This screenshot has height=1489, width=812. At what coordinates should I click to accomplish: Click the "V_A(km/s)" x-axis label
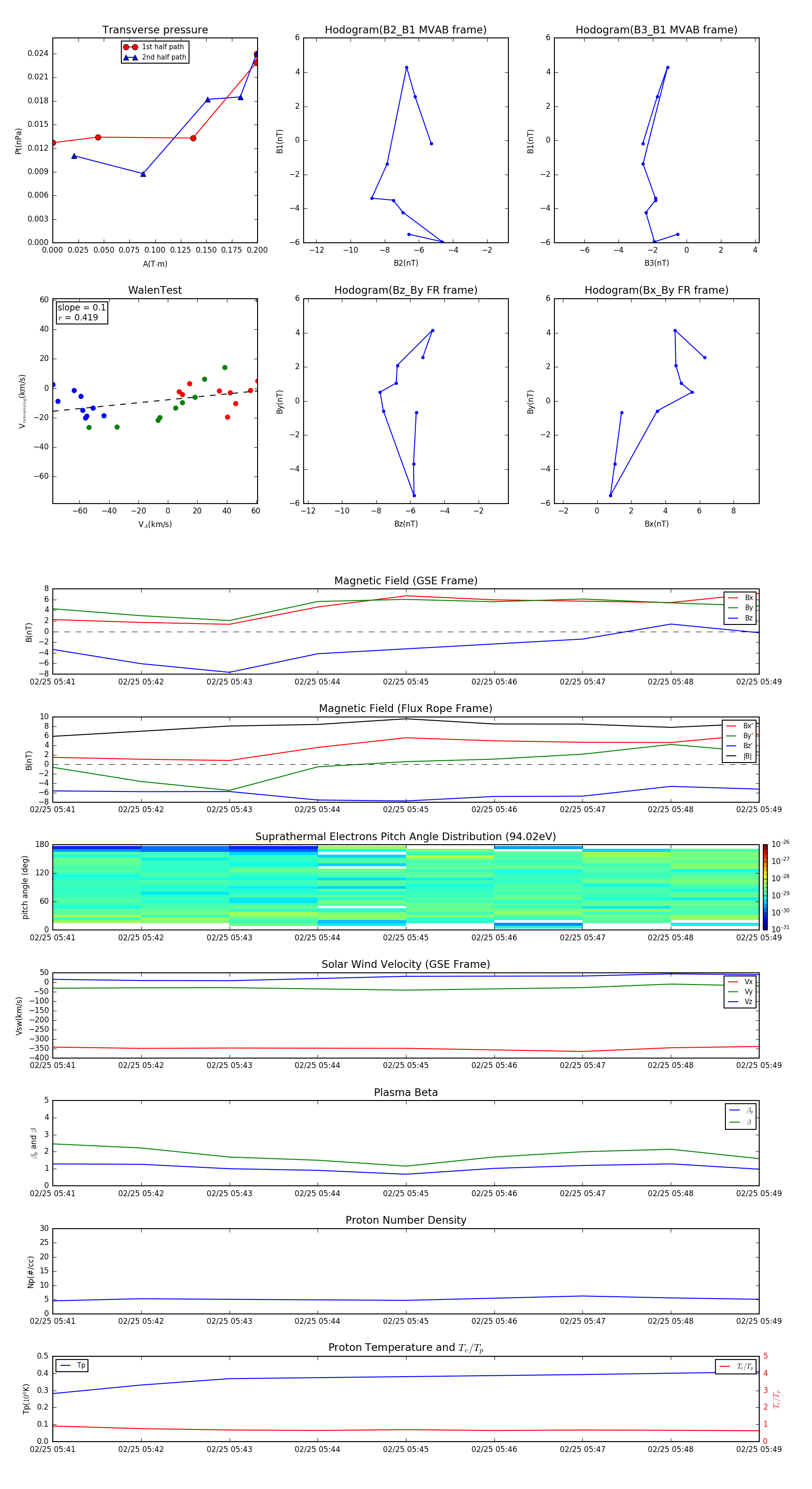click(155, 524)
